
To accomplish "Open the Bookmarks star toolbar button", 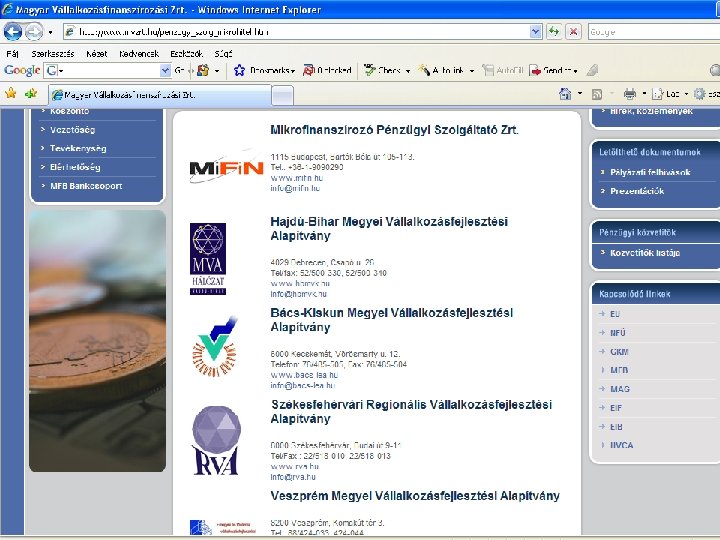I will tap(264, 70).
